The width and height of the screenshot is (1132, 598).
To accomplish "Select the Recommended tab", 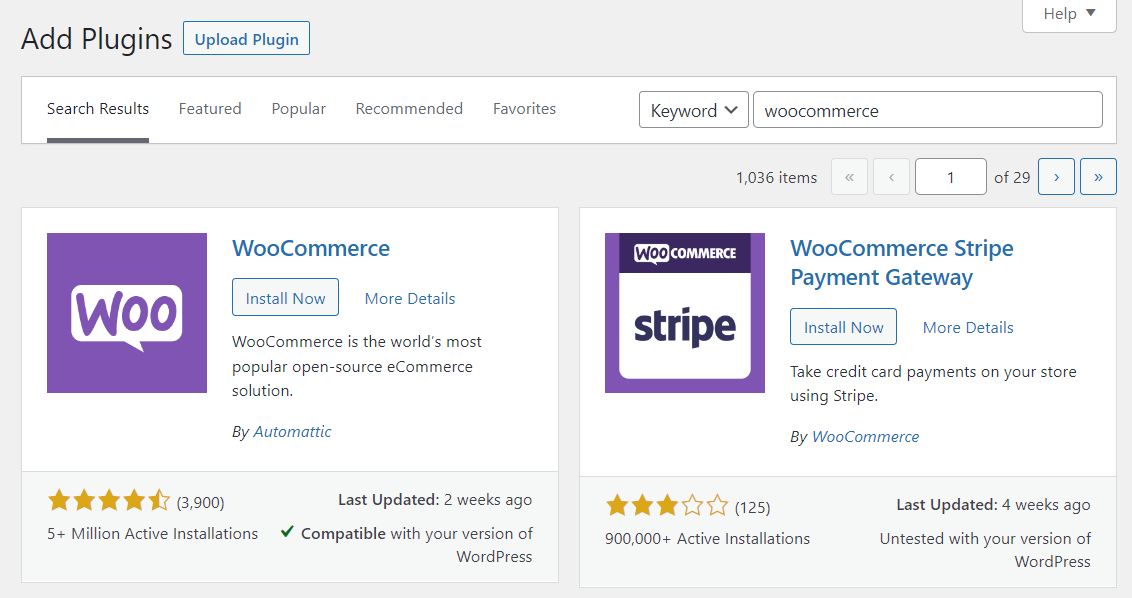I will [x=409, y=108].
